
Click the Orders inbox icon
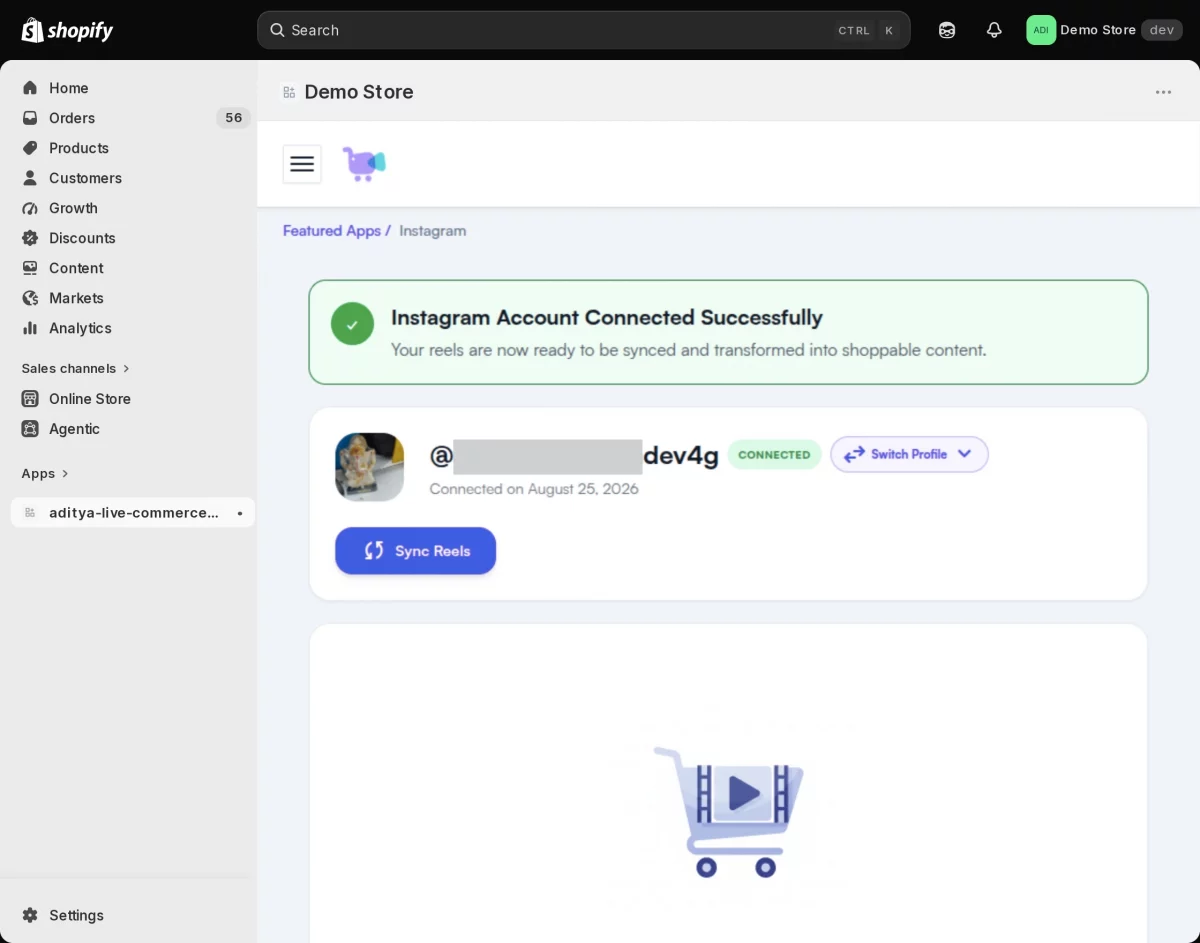click(30, 118)
